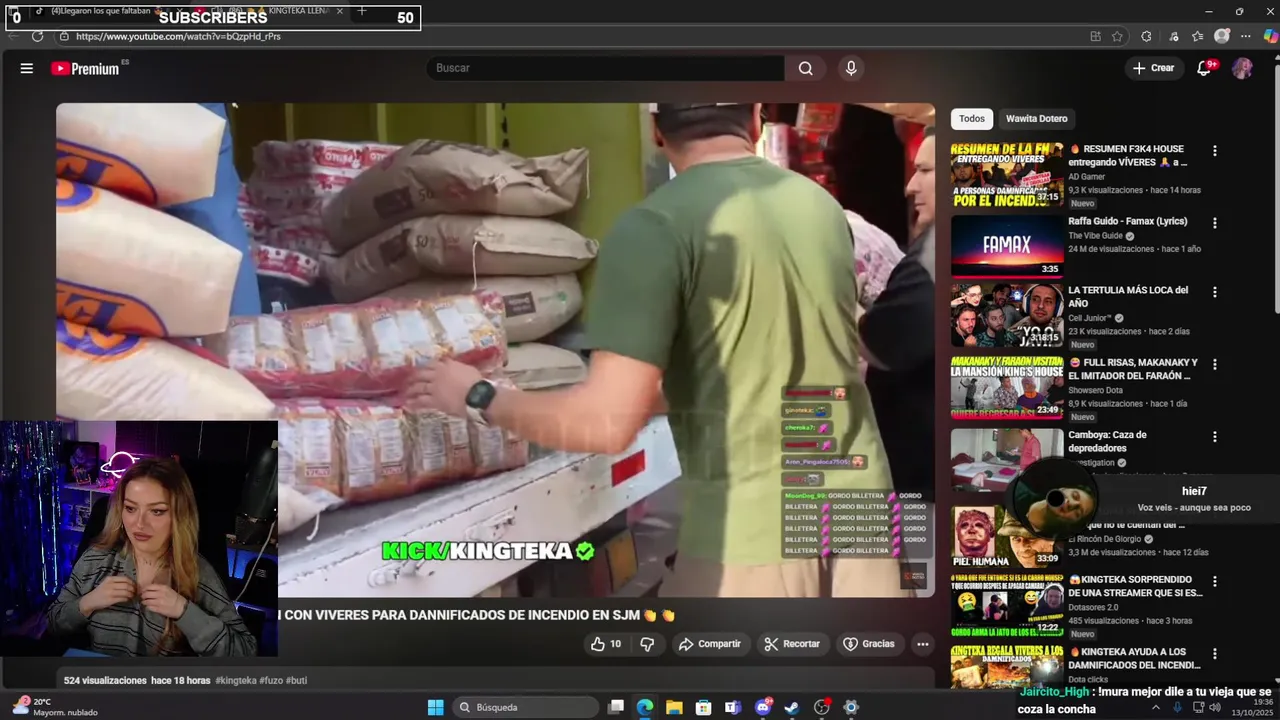Open more actions ellipsis under video

923,644
